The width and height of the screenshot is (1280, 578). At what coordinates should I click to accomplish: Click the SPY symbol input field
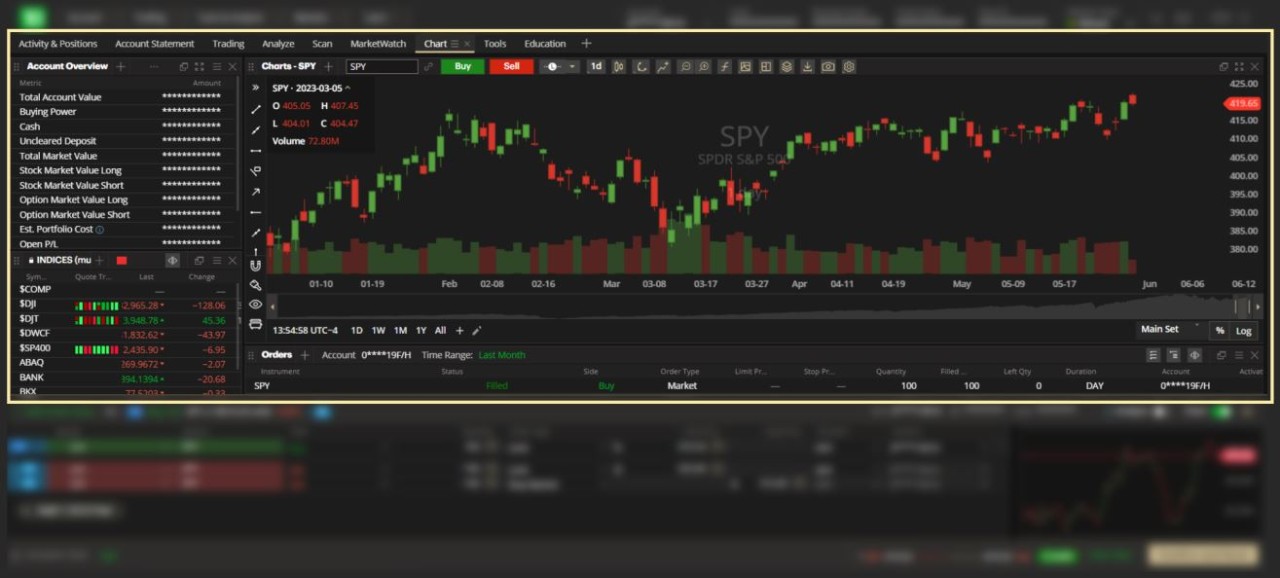pyautogui.click(x=382, y=67)
